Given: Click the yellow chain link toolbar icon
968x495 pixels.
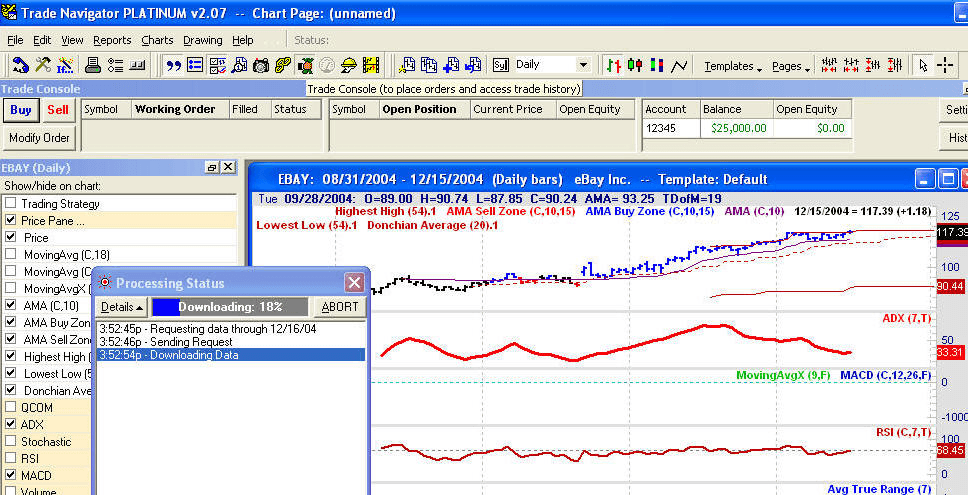Looking at the screenshot, I should [x=283, y=65].
